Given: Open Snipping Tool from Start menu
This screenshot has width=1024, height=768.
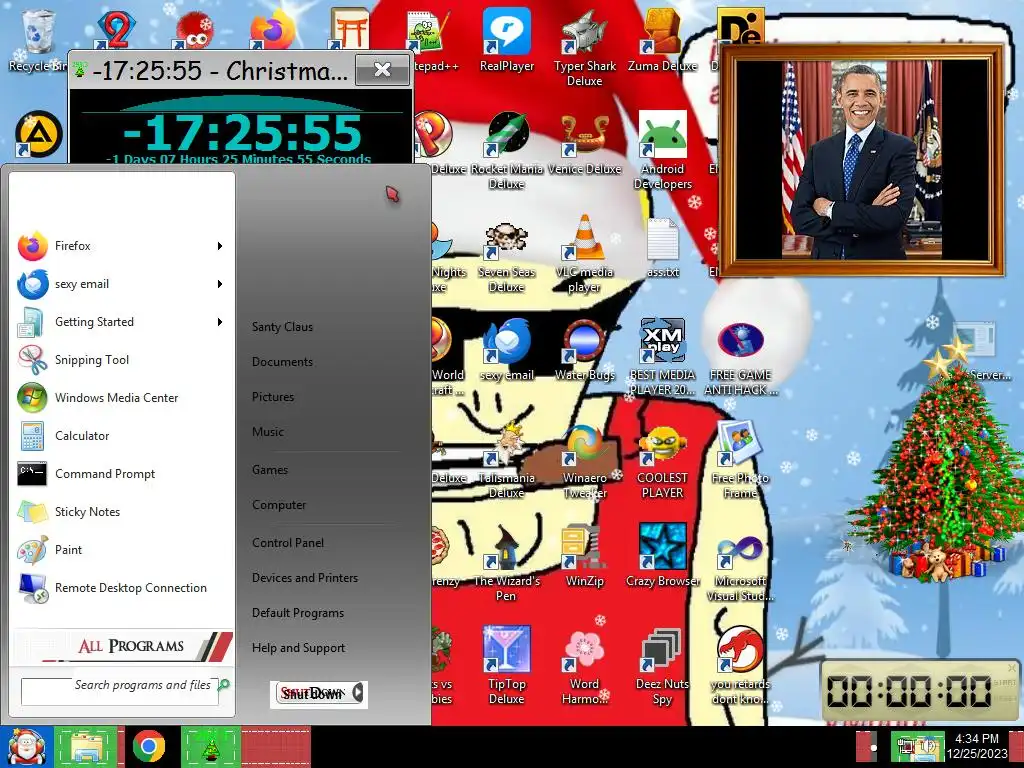Looking at the screenshot, I should coord(121,360).
